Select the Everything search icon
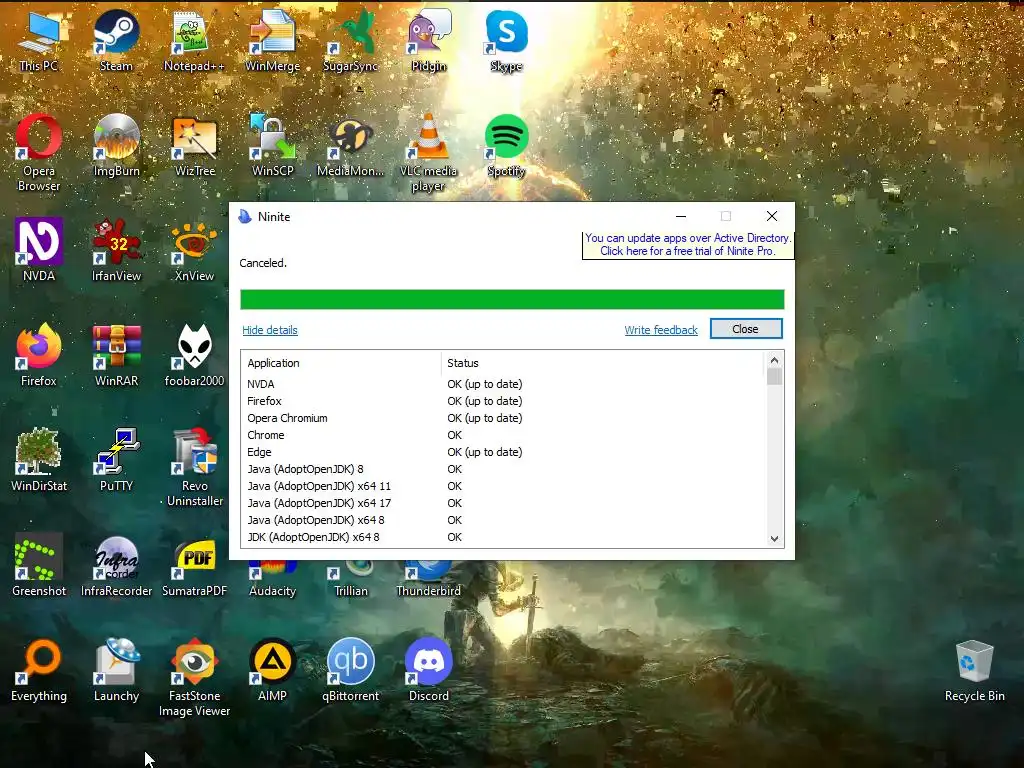Screen dimensions: 1024x768 click(x=39, y=670)
